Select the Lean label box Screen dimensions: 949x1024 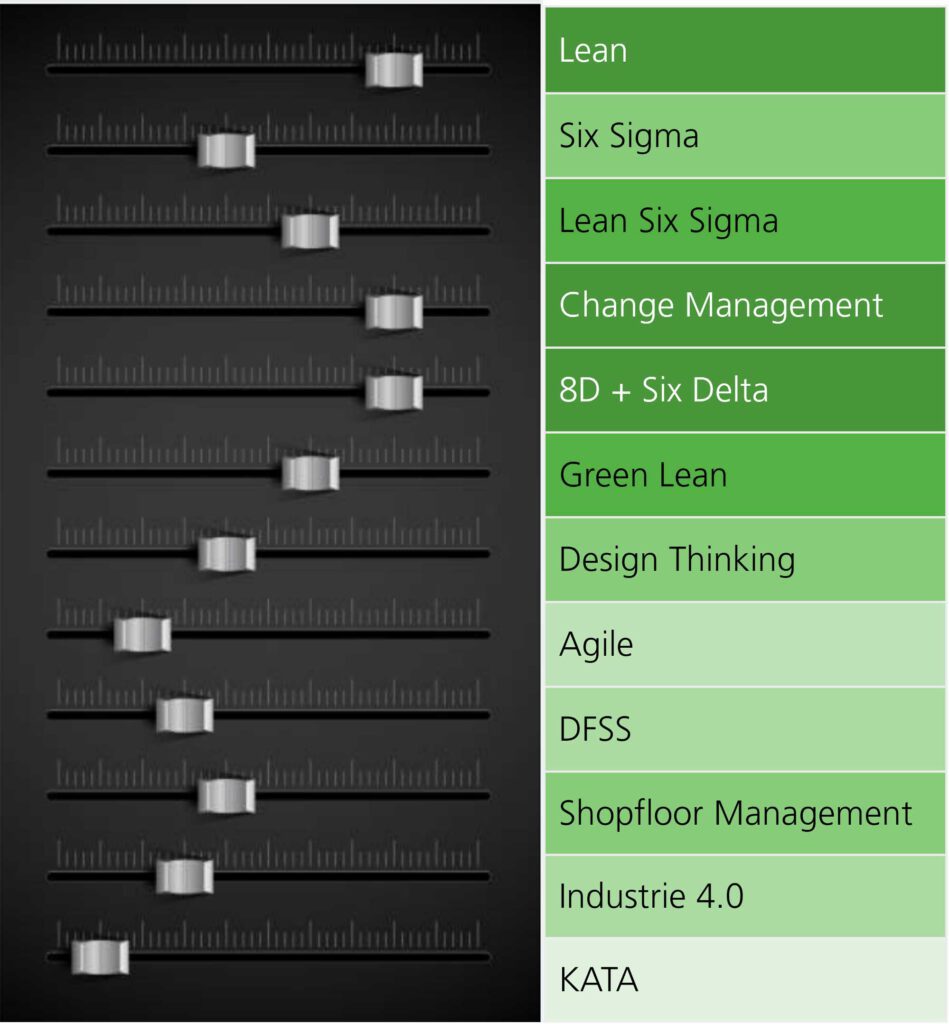pos(745,50)
